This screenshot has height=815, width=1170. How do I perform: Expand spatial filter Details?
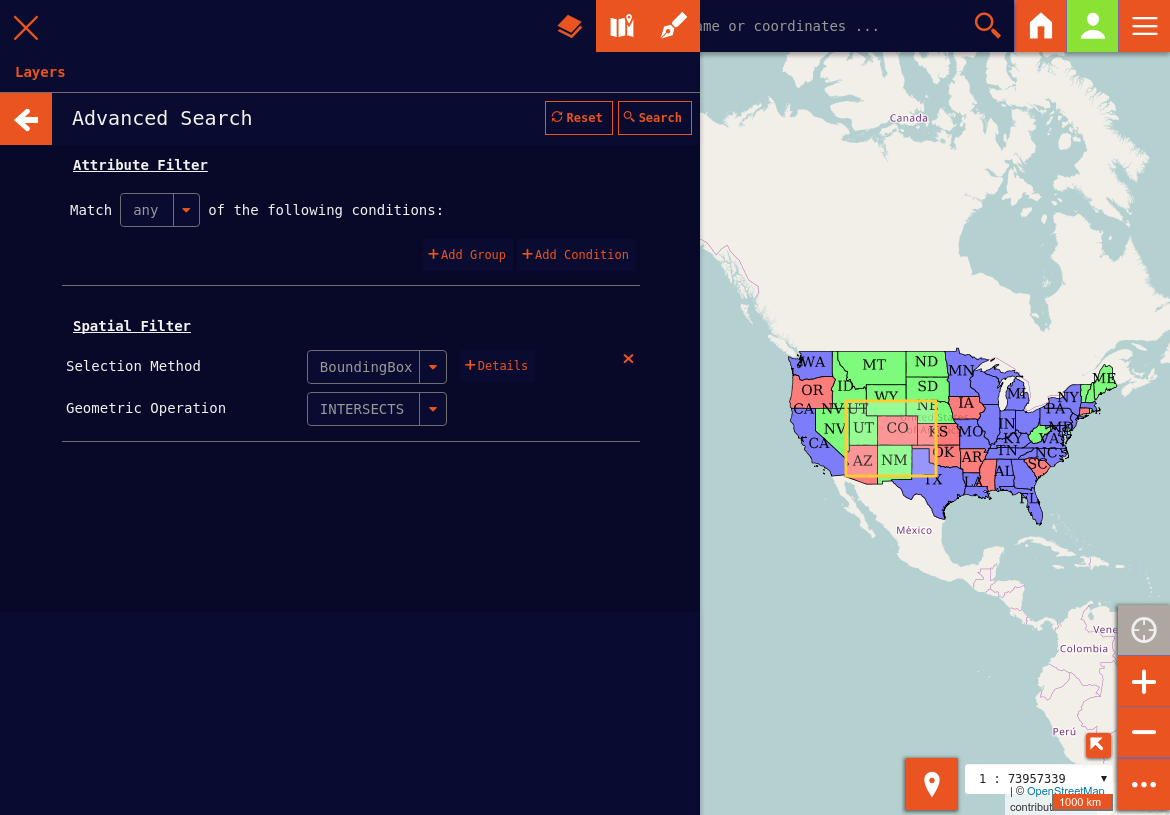click(x=497, y=366)
